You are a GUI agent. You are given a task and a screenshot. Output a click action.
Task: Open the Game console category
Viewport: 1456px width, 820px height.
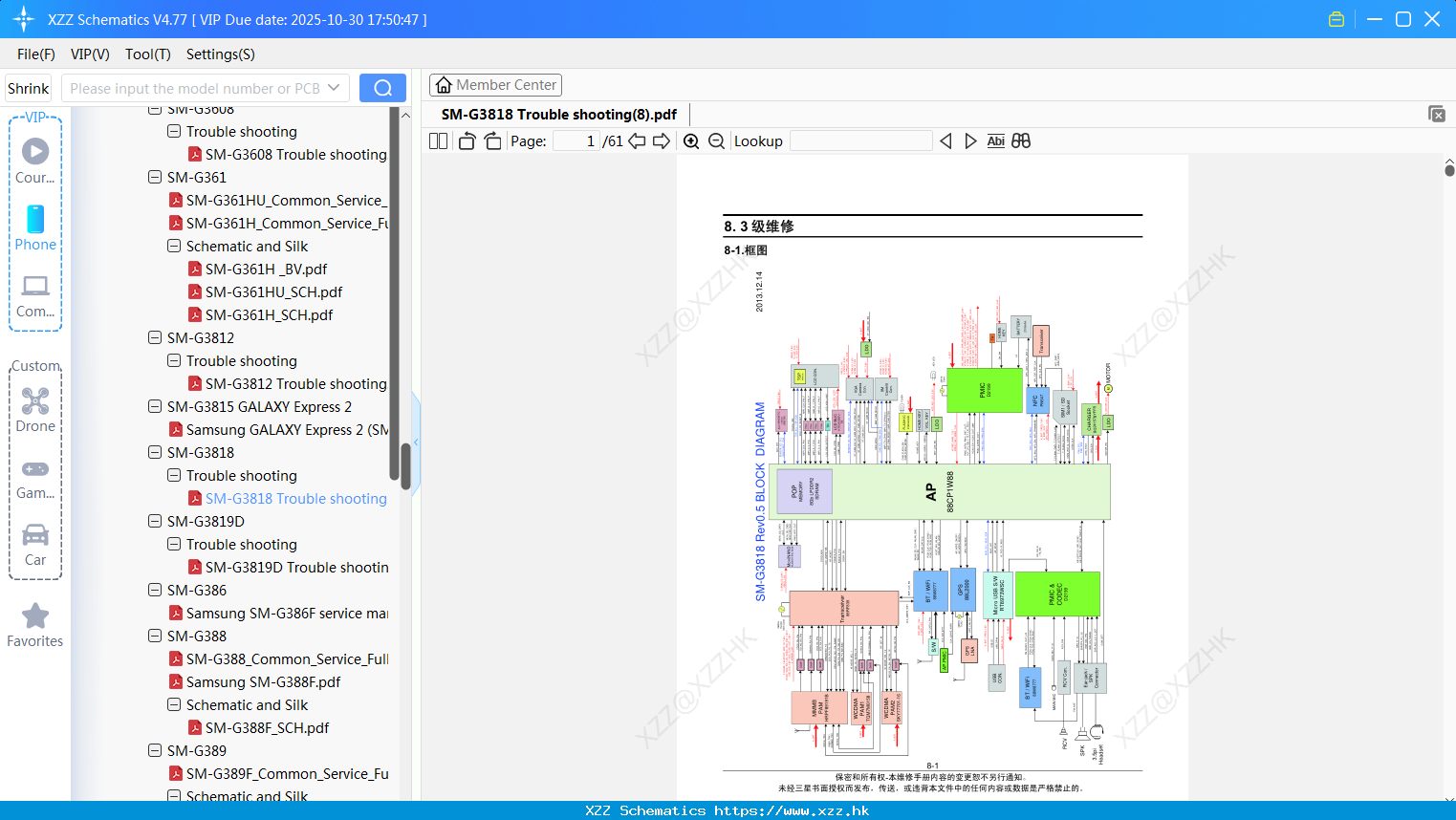pos(35,478)
